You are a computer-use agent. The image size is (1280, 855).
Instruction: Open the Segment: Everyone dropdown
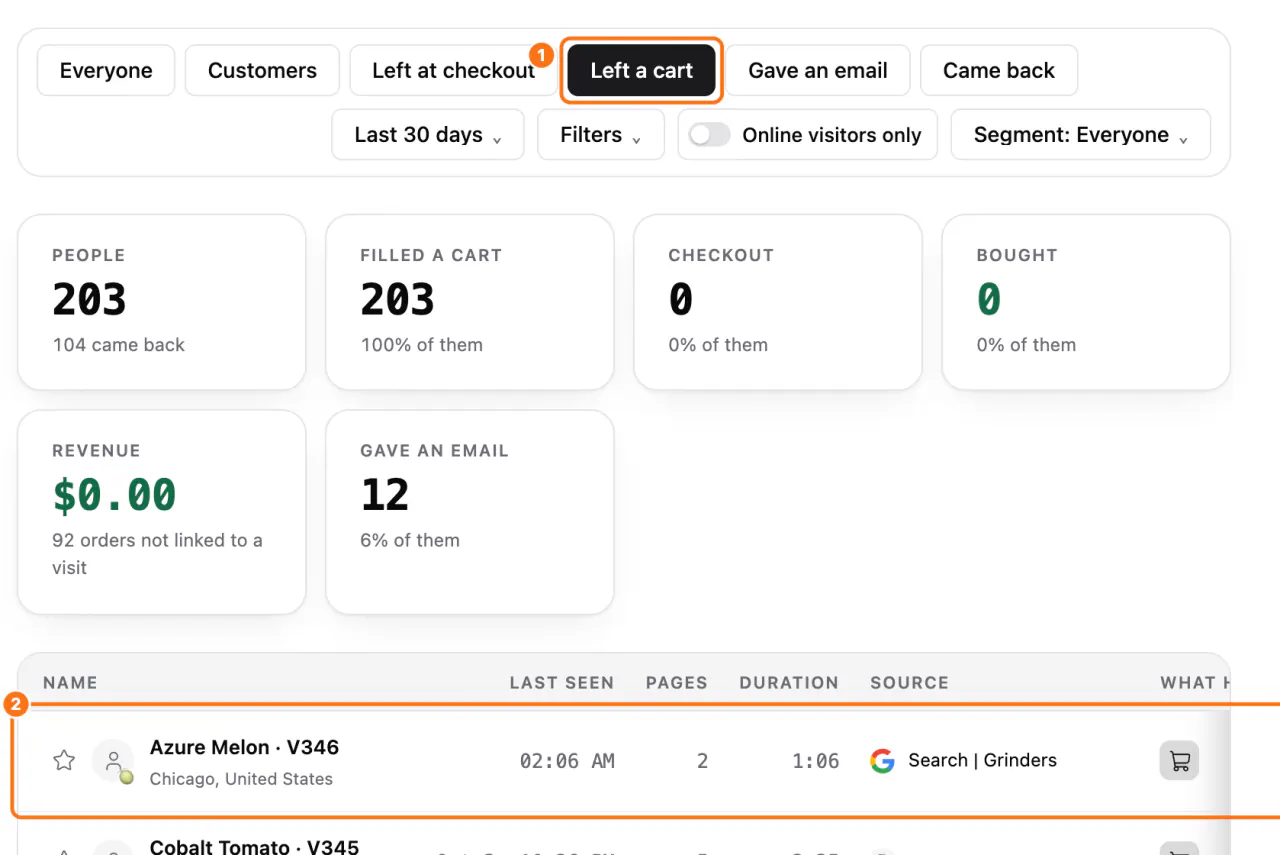click(x=1080, y=135)
